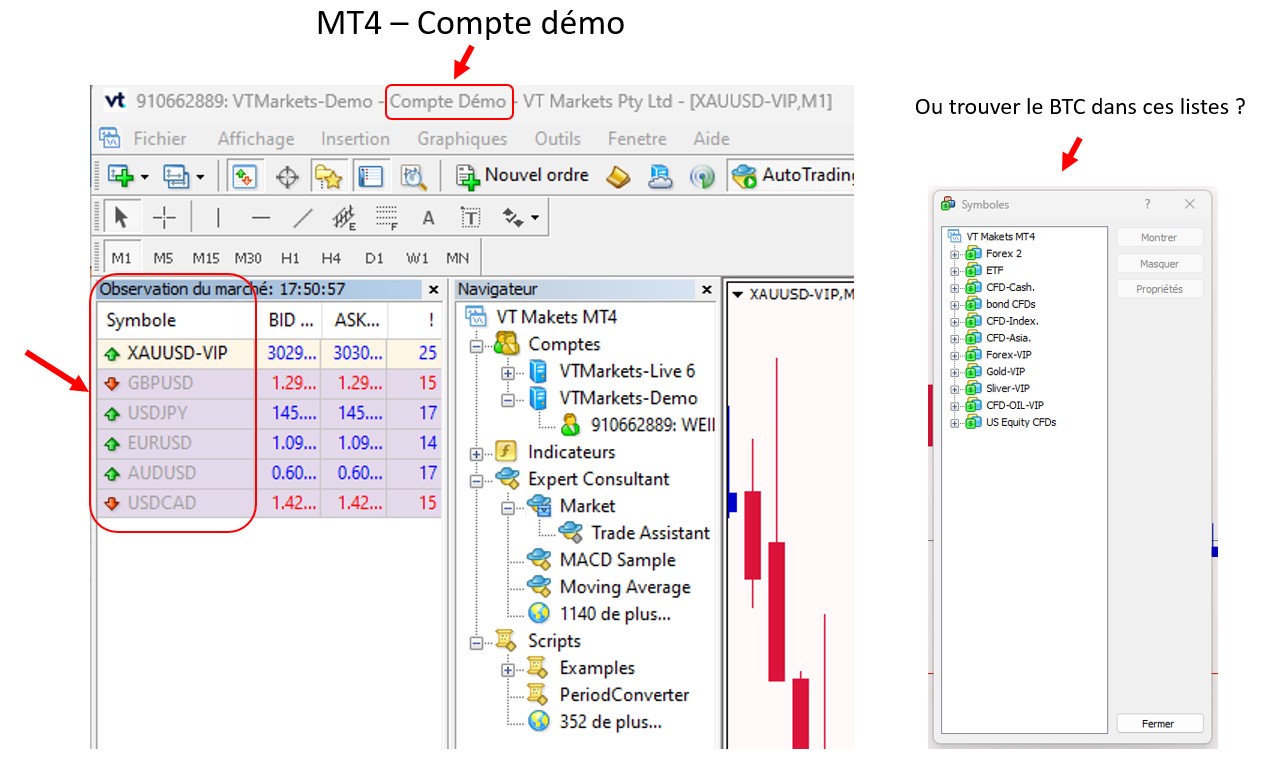Select the Text Label 'T' tool
Image resolution: width=1267 pixels, height=764 pixels.
coord(470,217)
